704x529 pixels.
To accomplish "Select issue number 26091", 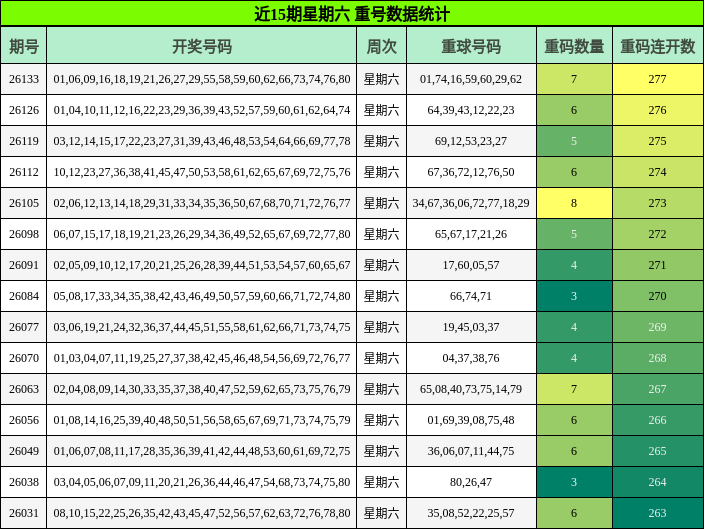I will point(24,265).
